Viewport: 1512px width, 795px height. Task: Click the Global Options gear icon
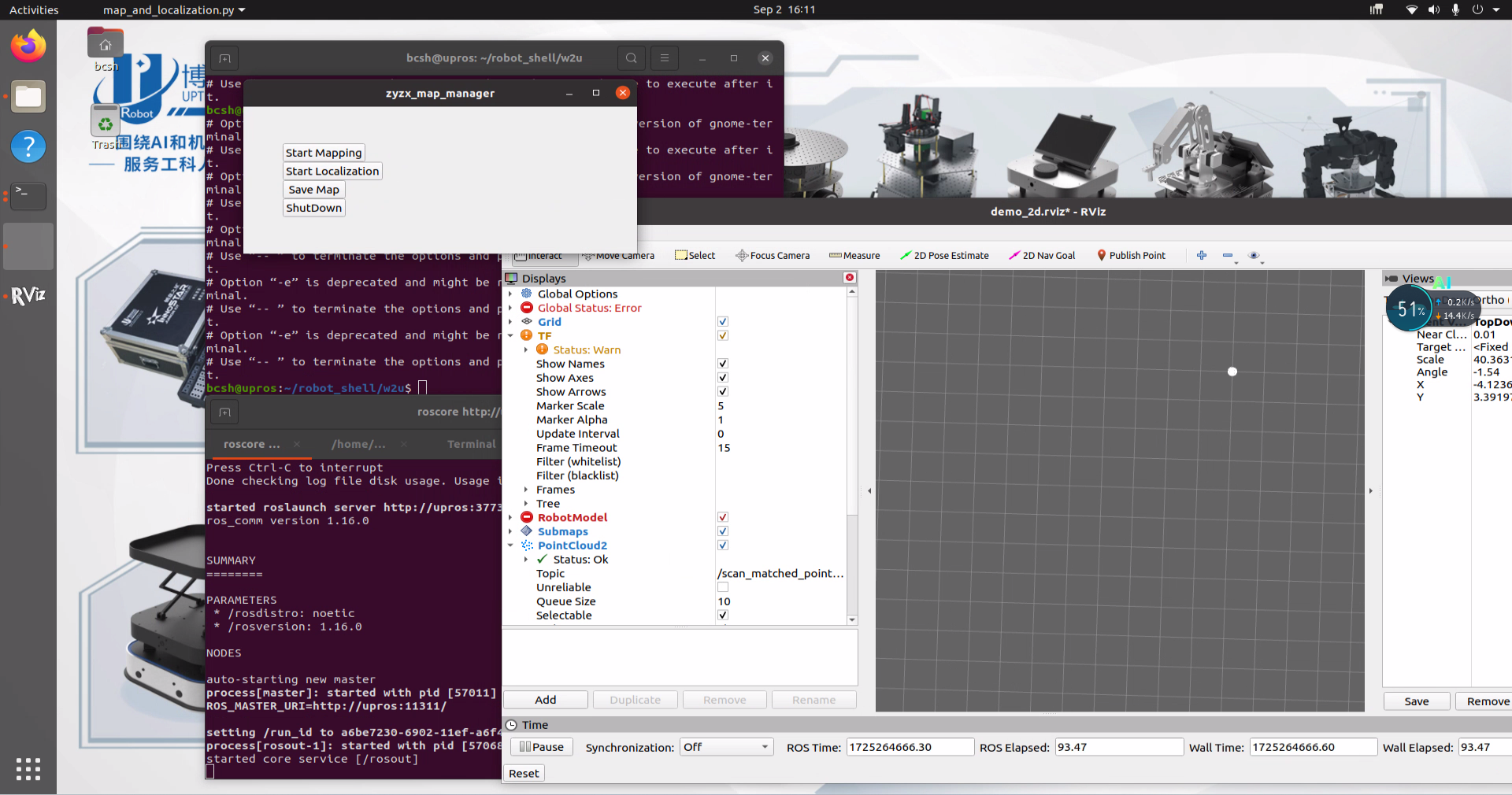[x=527, y=294]
